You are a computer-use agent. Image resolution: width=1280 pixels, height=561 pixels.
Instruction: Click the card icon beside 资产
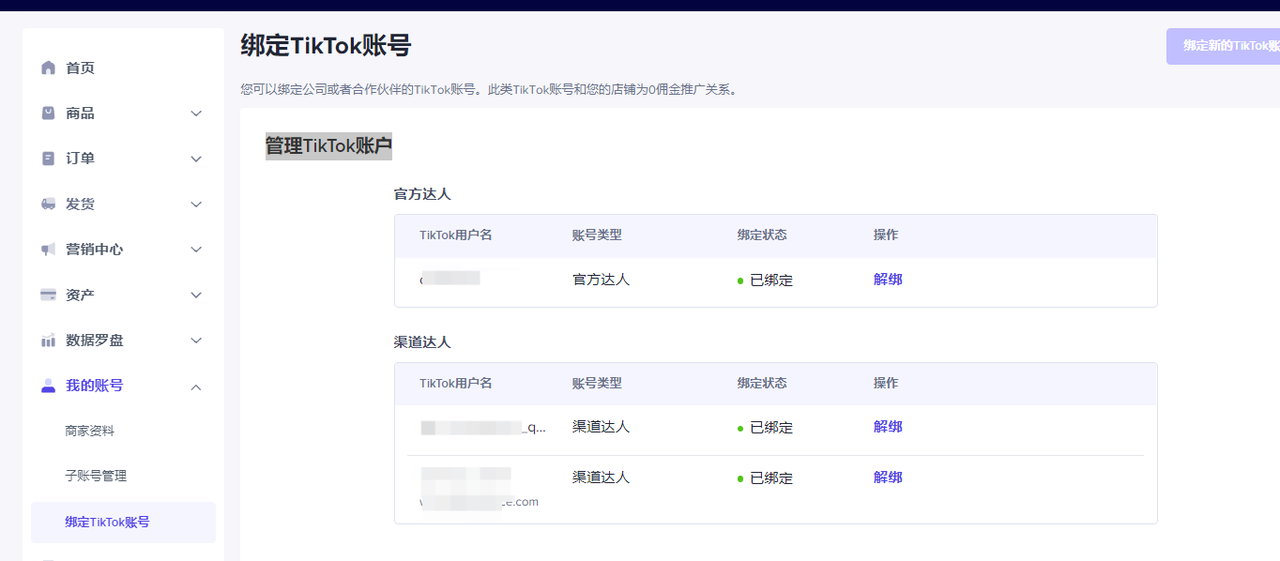point(48,295)
